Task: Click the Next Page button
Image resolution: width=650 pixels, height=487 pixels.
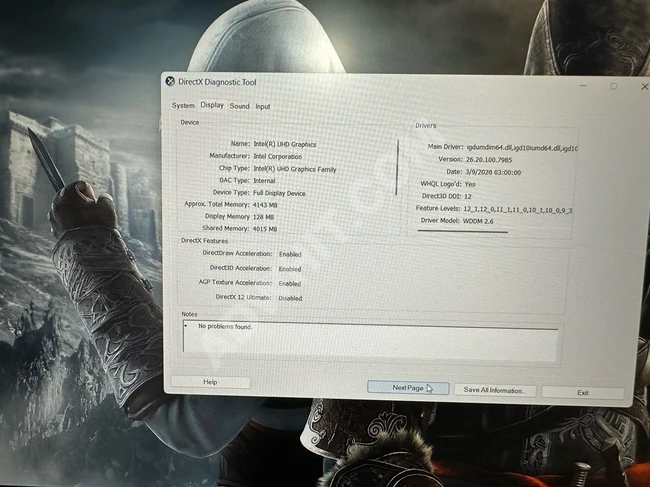Action: pyautogui.click(x=408, y=388)
